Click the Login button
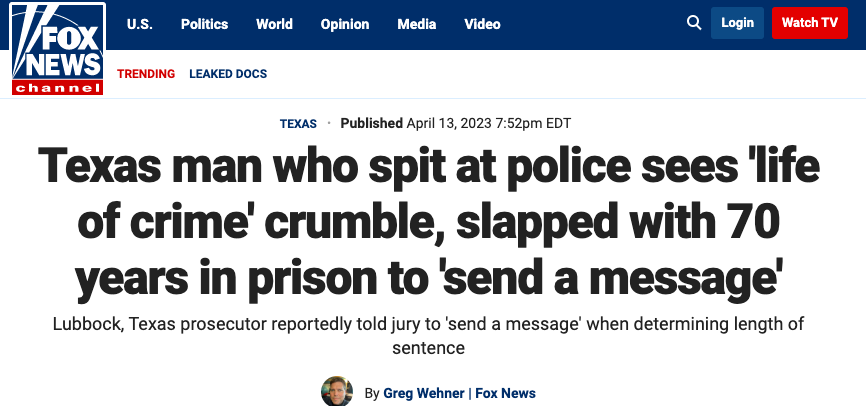Viewport: 866px width, 406px height. click(x=737, y=23)
